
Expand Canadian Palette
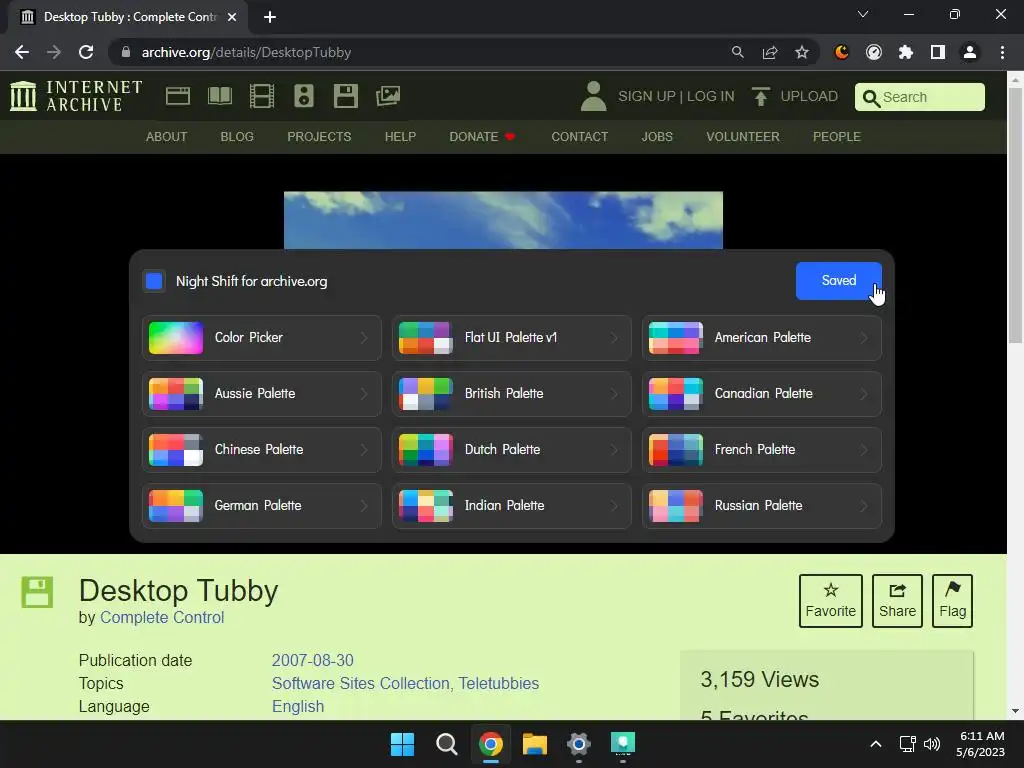[x=761, y=394]
